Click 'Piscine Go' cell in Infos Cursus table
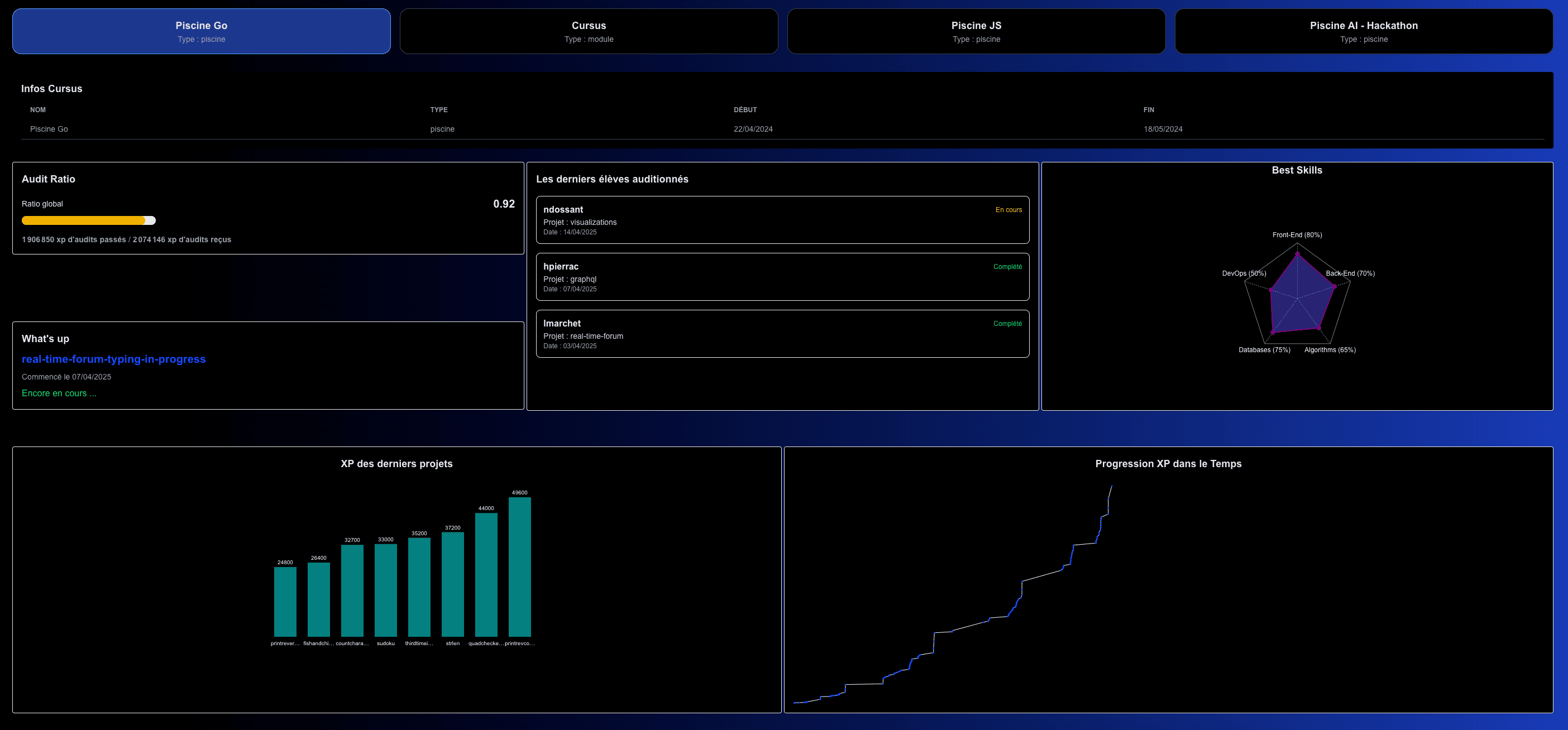This screenshot has height=730, width=1568. pos(49,129)
